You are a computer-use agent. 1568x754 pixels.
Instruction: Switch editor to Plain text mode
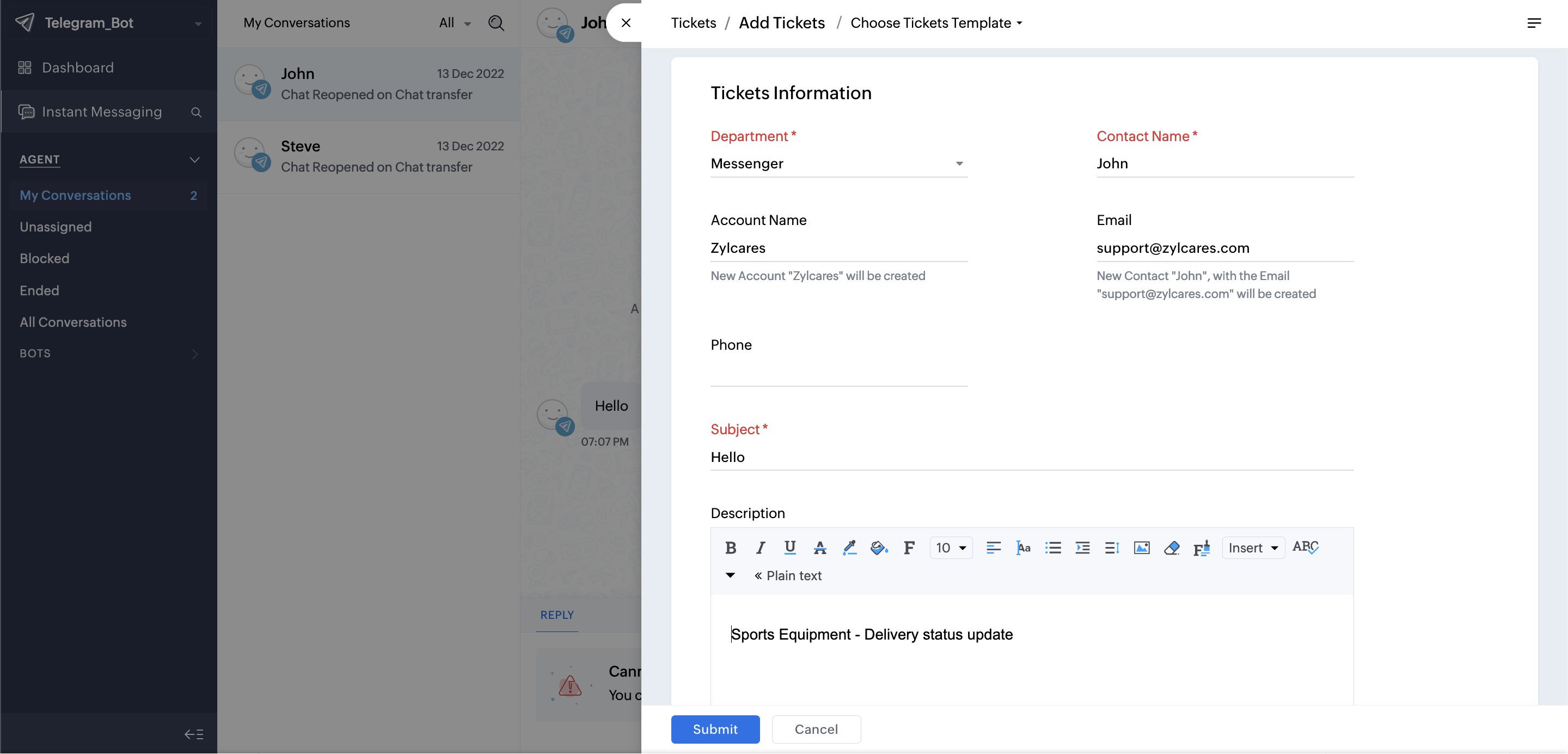click(788, 575)
